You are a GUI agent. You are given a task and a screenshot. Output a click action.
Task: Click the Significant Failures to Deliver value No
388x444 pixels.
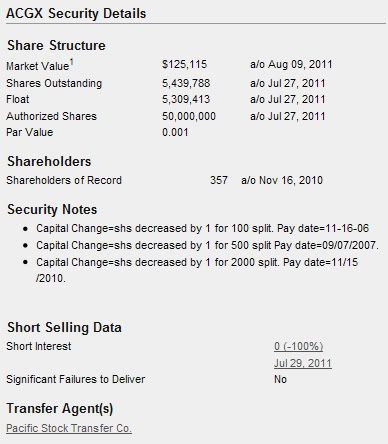280,379
